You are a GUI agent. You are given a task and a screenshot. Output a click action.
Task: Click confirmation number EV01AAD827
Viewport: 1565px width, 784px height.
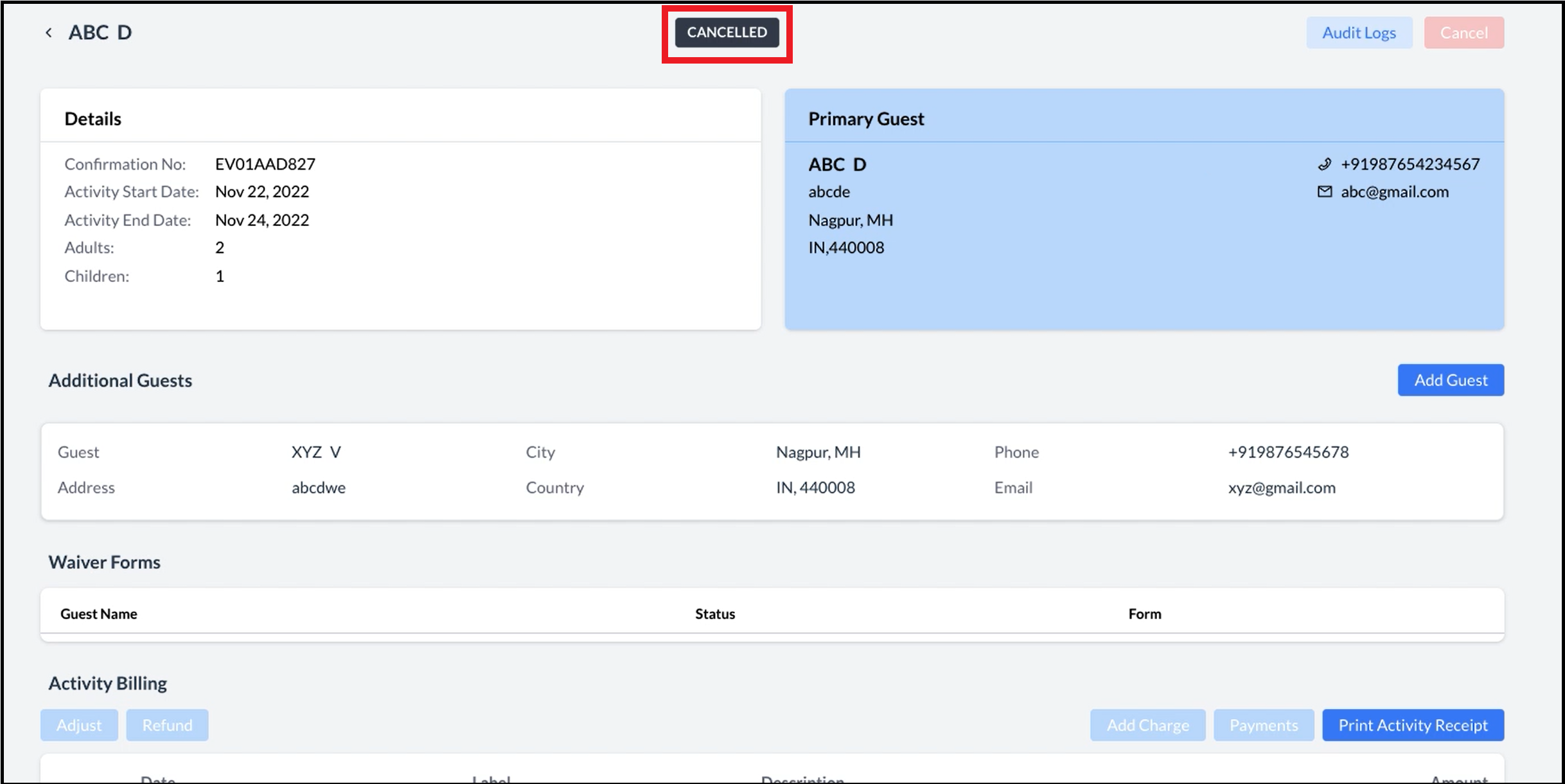pyautogui.click(x=265, y=164)
